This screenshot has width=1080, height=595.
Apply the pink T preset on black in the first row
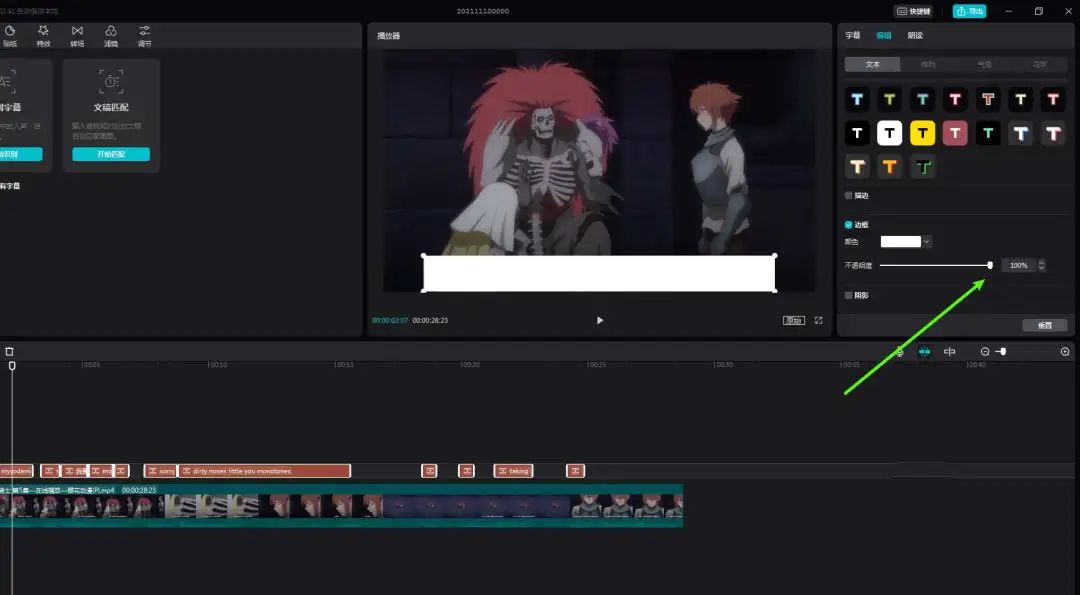point(955,99)
